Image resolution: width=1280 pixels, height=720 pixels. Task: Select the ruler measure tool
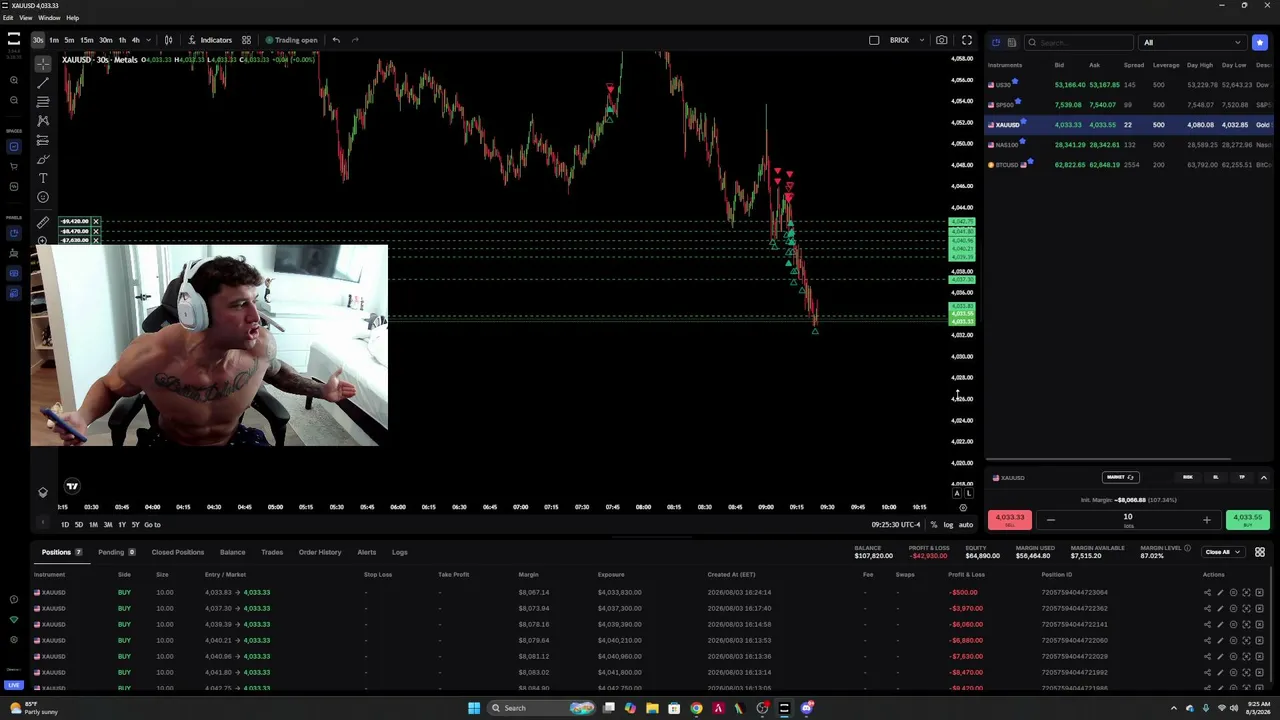(43, 222)
